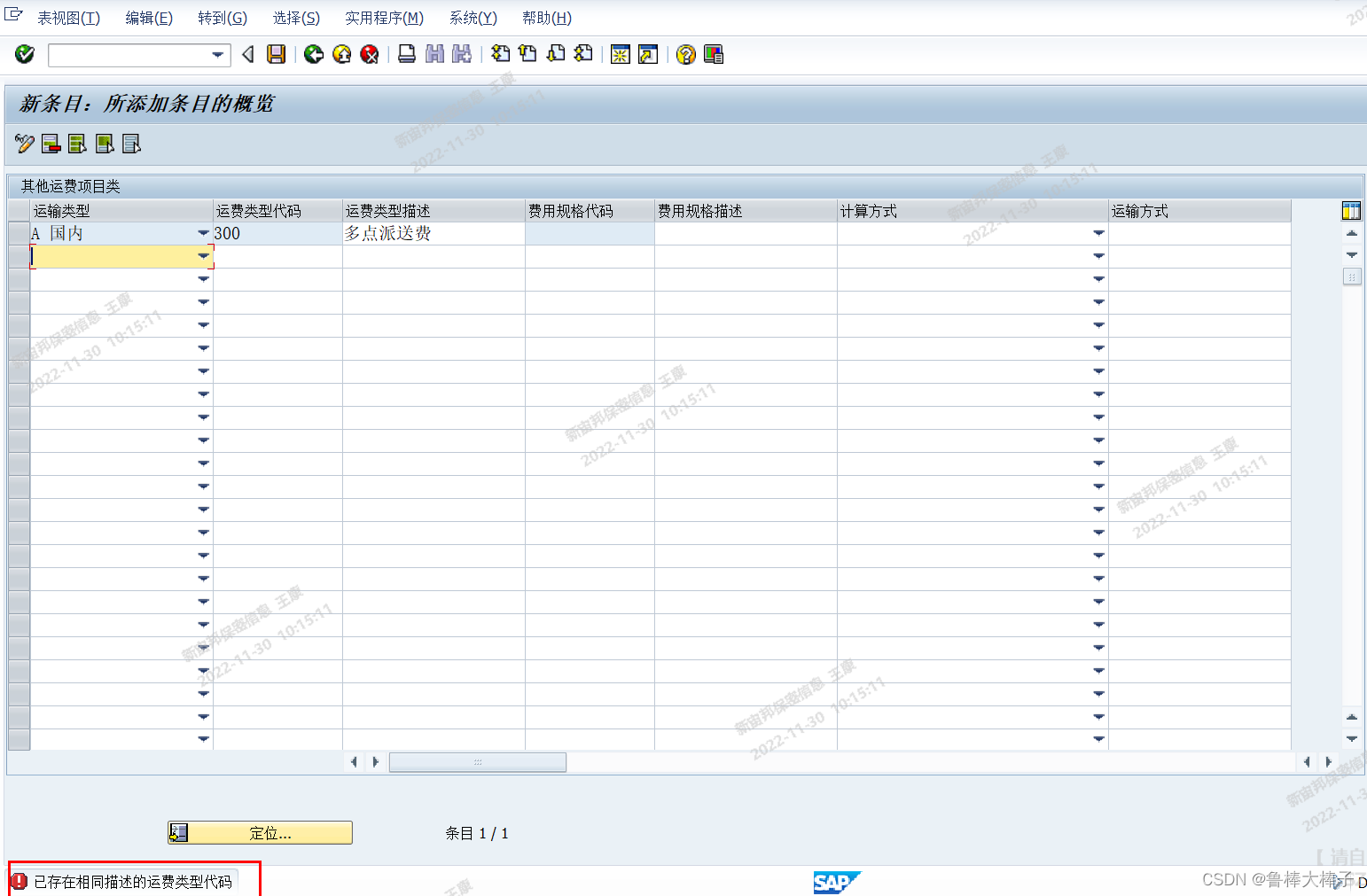Open the 实用程序(M) menu
1367x896 pixels.
[x=384, y=17]
